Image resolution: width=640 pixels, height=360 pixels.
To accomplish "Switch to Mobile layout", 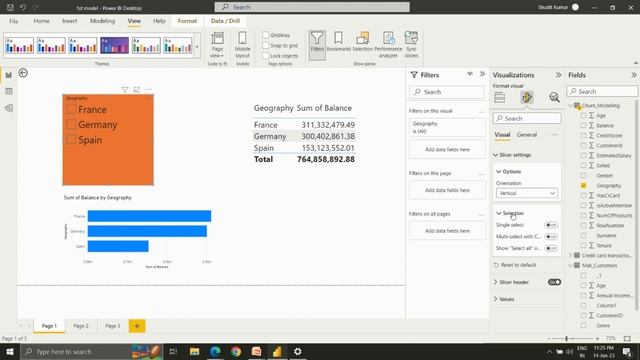I will tap(242, 45).
